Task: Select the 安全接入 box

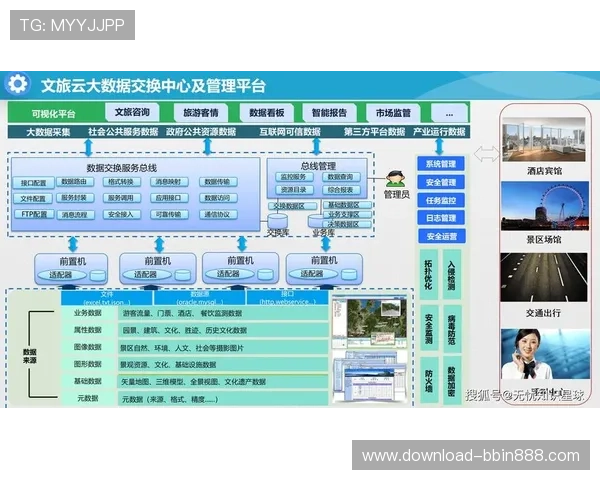Action: pos(121,214)
